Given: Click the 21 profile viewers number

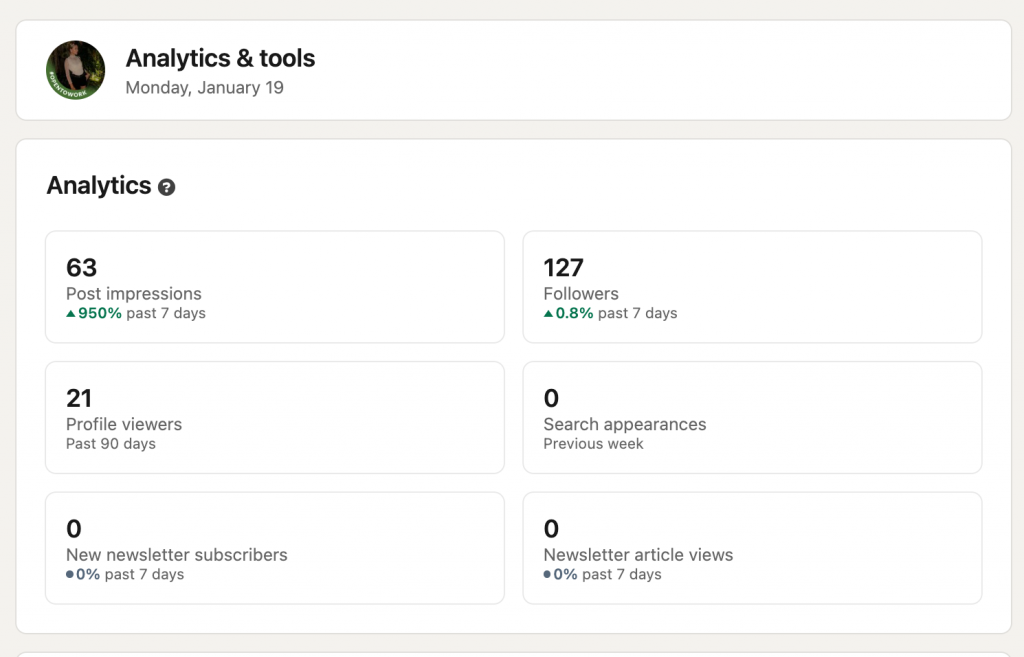Looking at the screenshot, I should [78, 399].
